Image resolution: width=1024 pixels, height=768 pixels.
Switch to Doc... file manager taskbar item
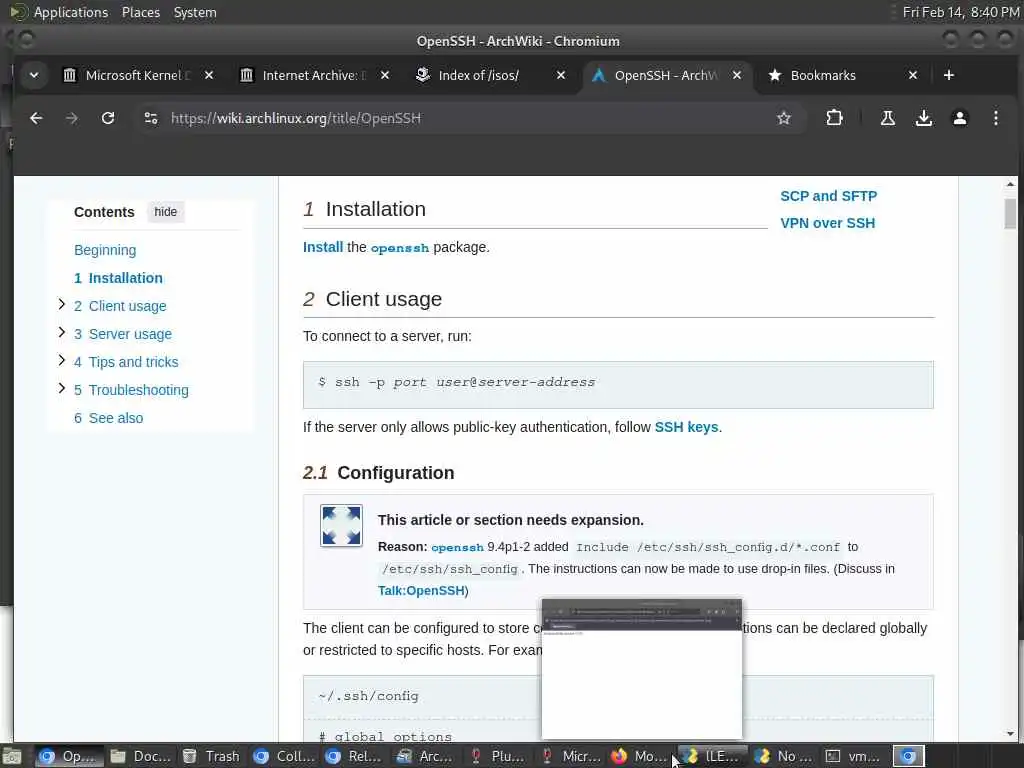point(140,756)
